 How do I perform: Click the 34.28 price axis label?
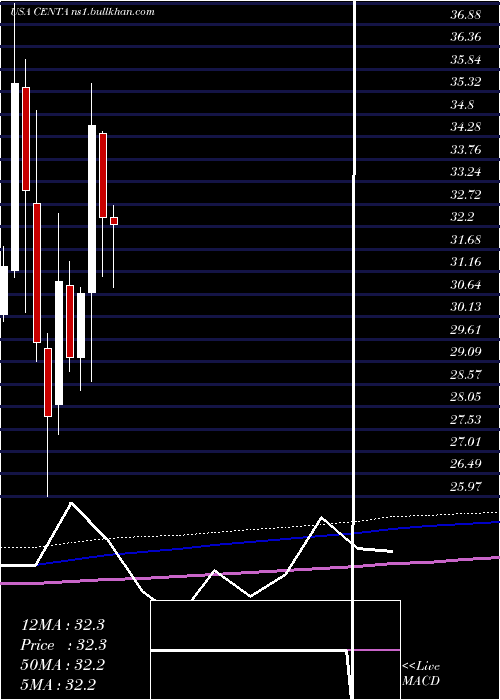coord(466,127)
